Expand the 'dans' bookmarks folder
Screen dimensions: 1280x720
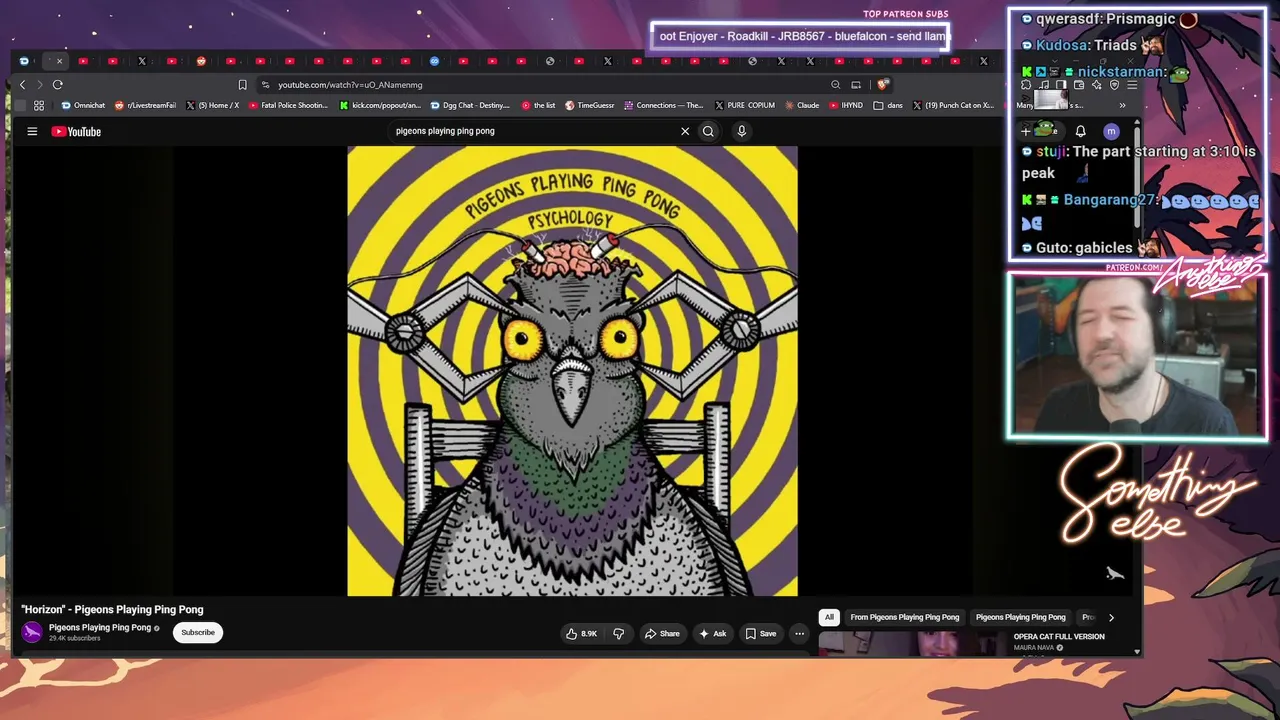[x=888, y=105]
